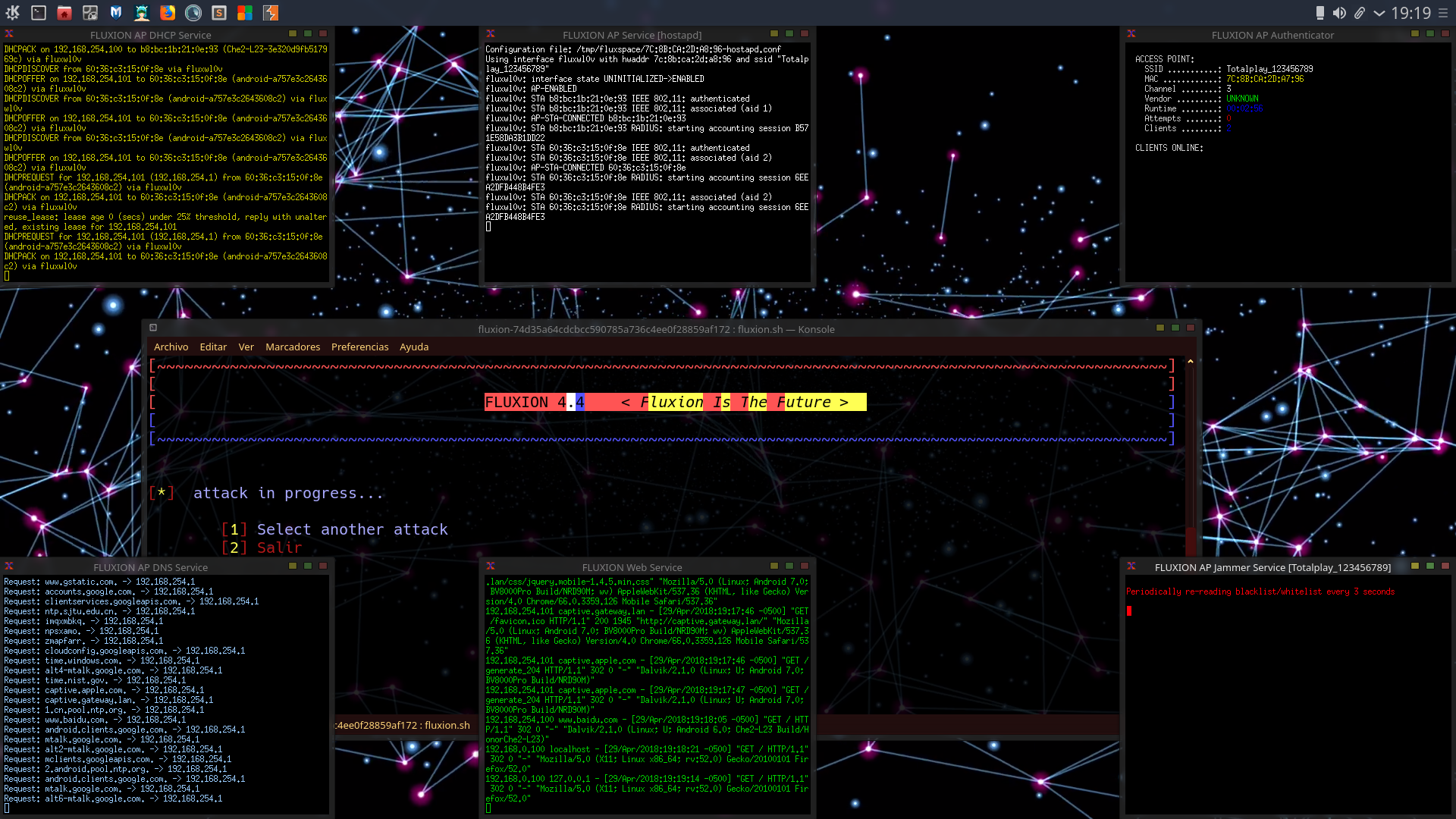Image resolution: width=1456 pixels, height=819 pixels.
Task: Click the DNS request line for www.gstatic.com
Action: pyautogui.click(x=99, y=582)
